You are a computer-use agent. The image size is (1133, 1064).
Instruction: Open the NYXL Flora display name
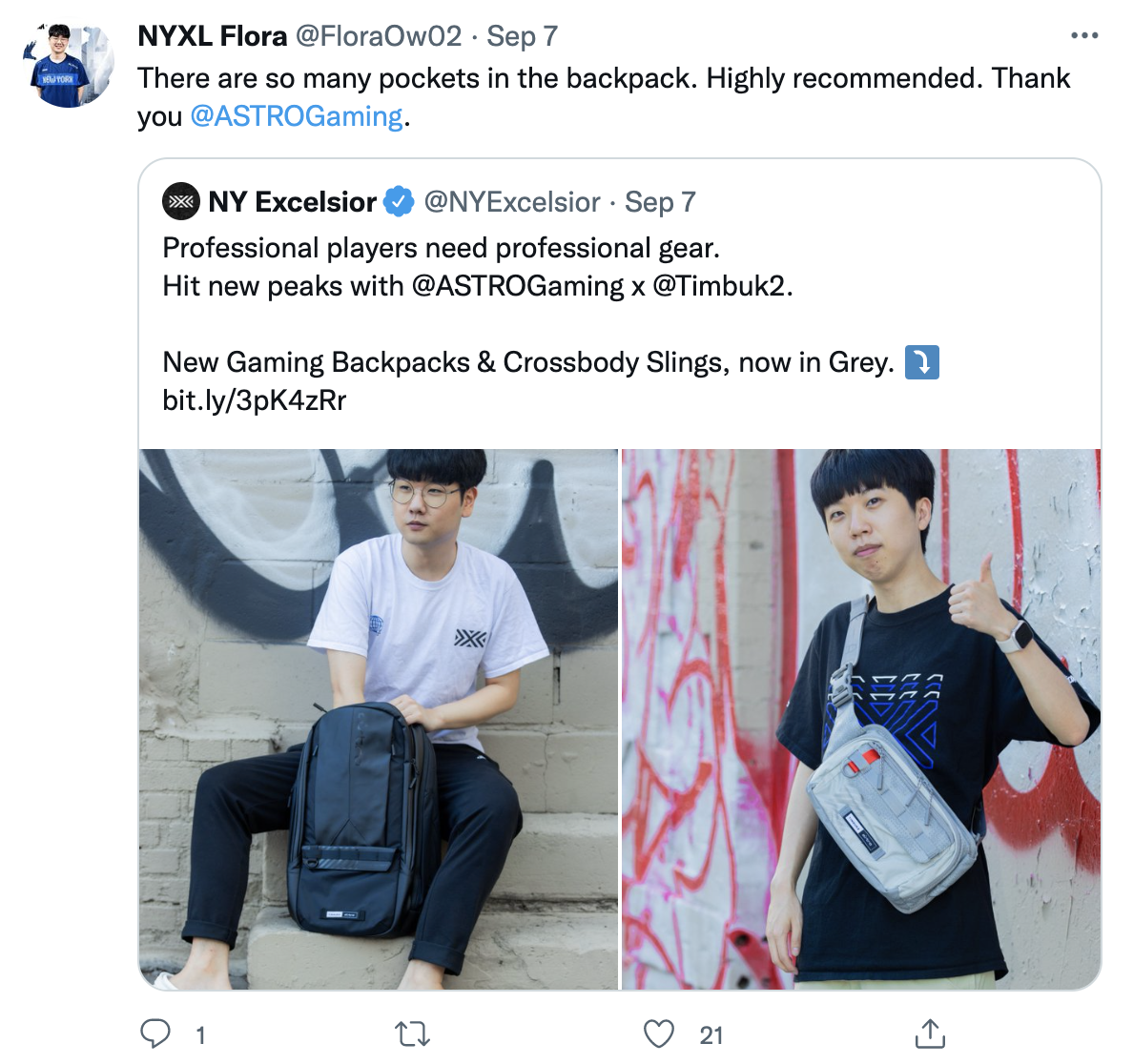click(x=213, y=36)
